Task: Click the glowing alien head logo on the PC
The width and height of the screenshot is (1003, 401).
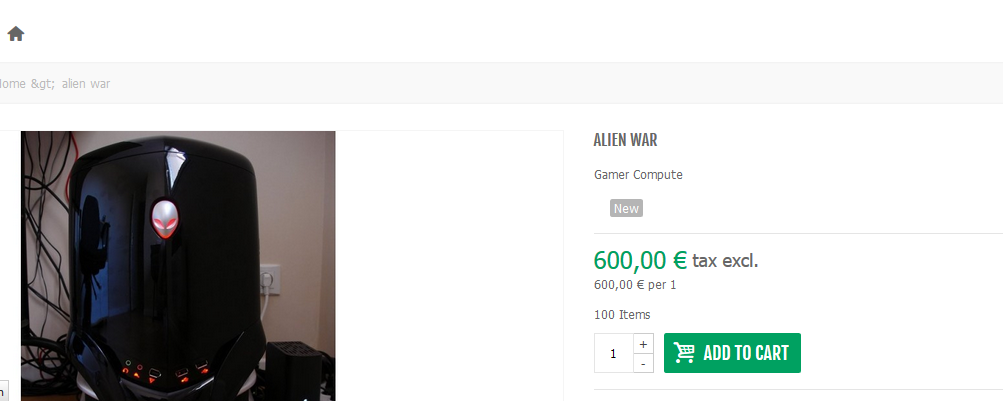Action: click(x=164, y=219)
